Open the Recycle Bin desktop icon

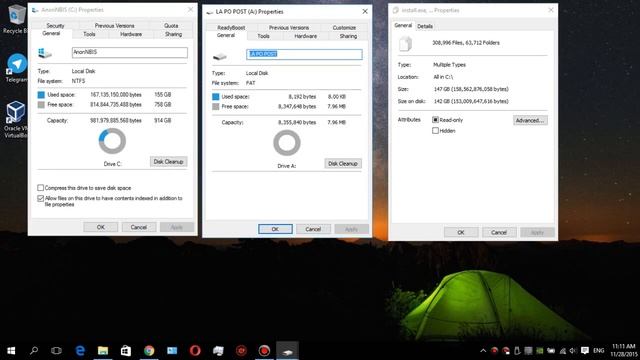click(x=16, y=18)
